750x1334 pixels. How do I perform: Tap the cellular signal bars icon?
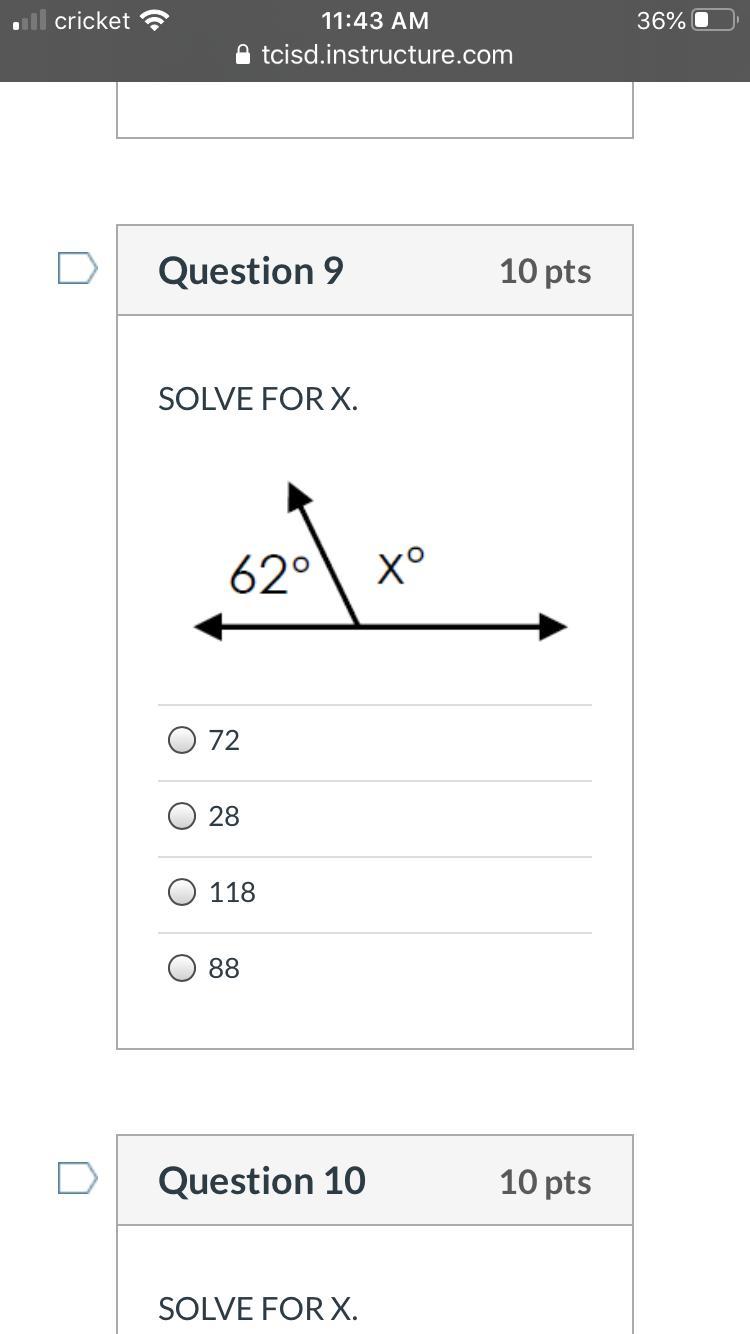tap(30, 20)
